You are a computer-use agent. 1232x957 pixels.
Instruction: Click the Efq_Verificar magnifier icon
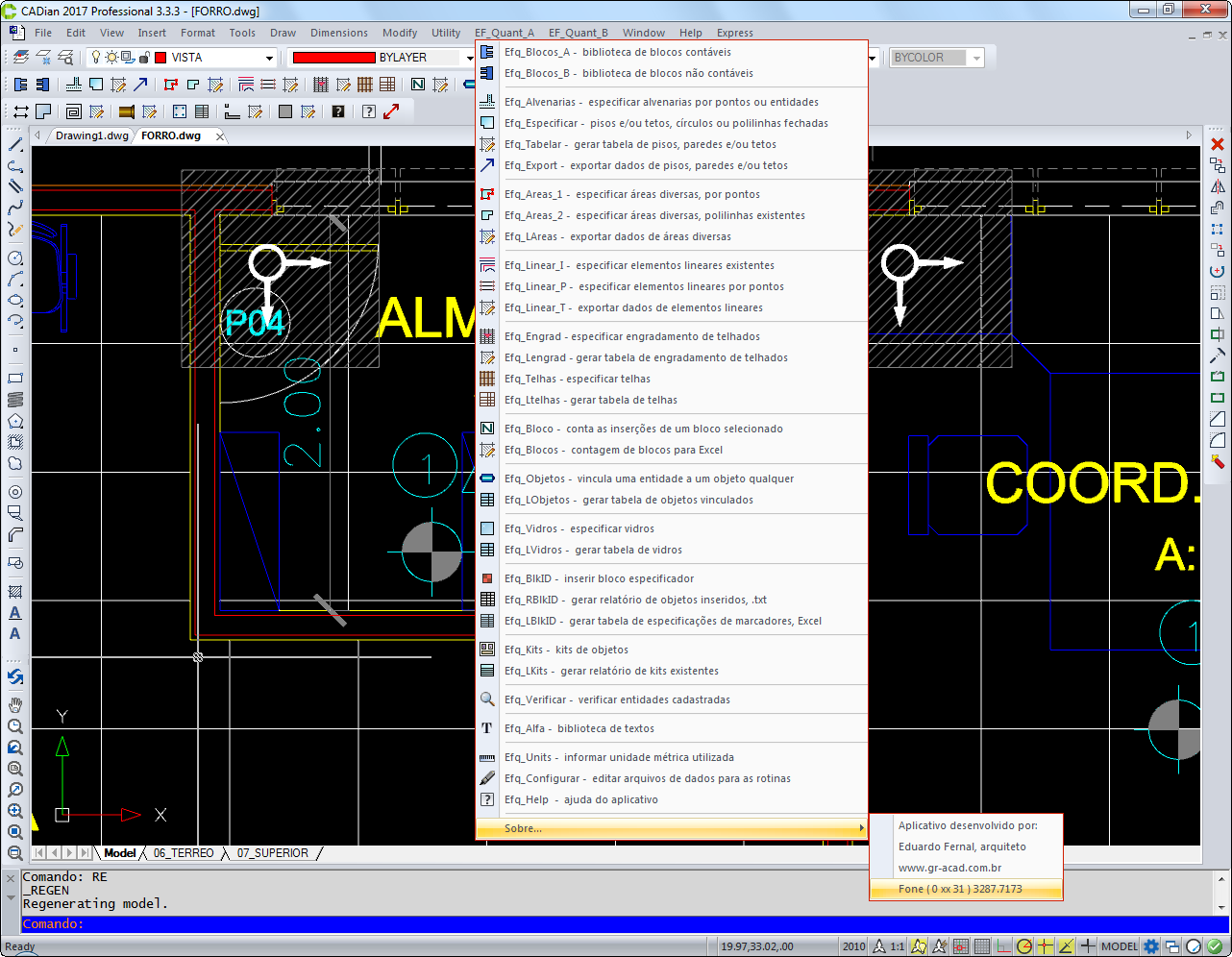(x=487, y=699)
